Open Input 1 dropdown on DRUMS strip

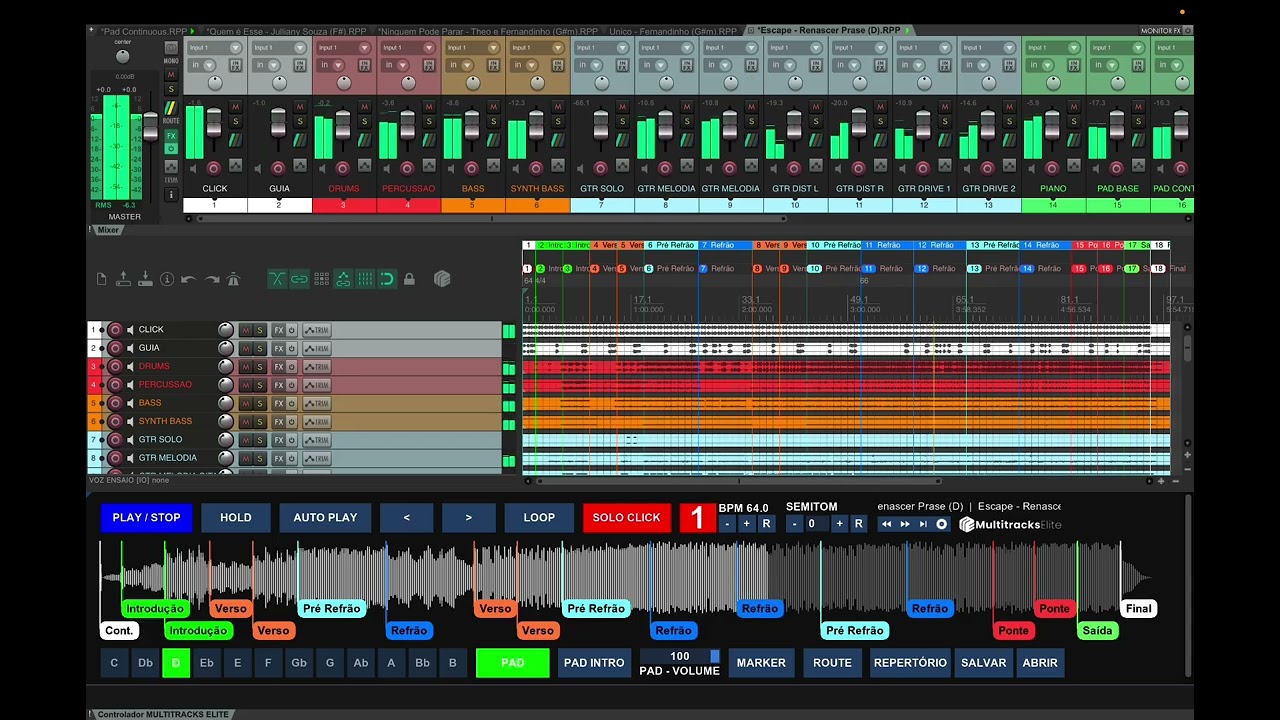tap(344, 47)
